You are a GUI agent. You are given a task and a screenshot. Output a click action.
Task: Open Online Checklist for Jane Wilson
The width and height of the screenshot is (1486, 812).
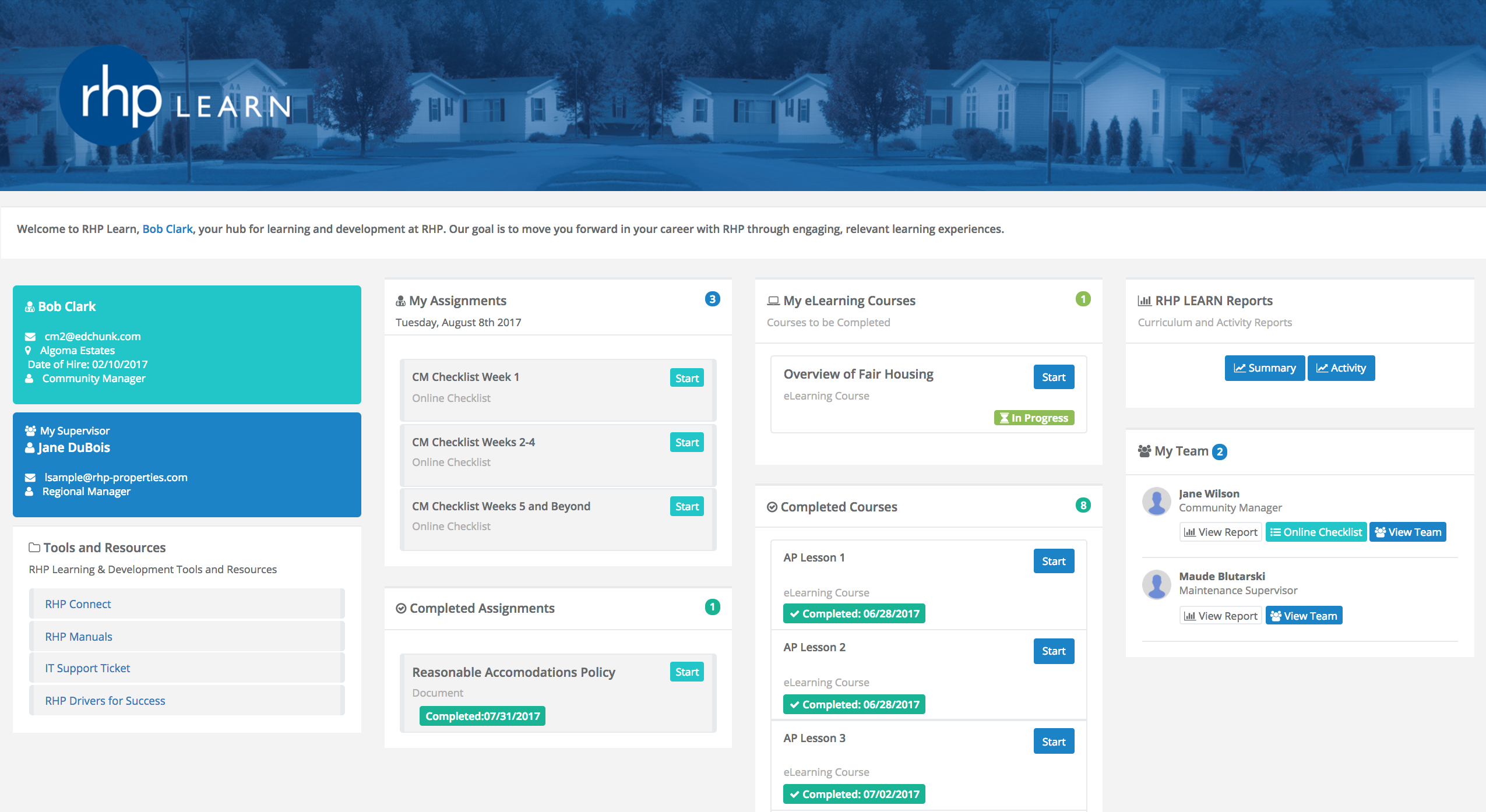pyautogui.click(x=1316, y=532)
